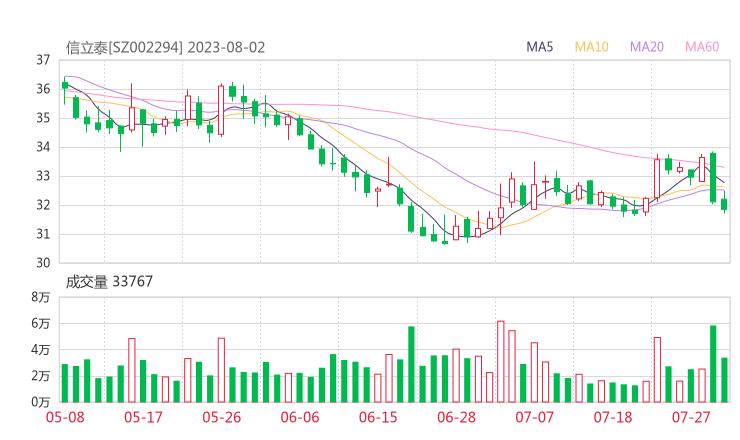Click the MA5 legend label
Viewport: 740px width, 440px height.
click(539, 47)
